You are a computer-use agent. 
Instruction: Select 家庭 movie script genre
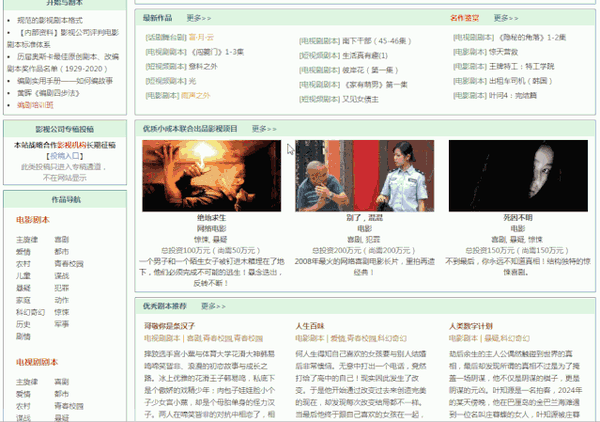pos(23,300)
